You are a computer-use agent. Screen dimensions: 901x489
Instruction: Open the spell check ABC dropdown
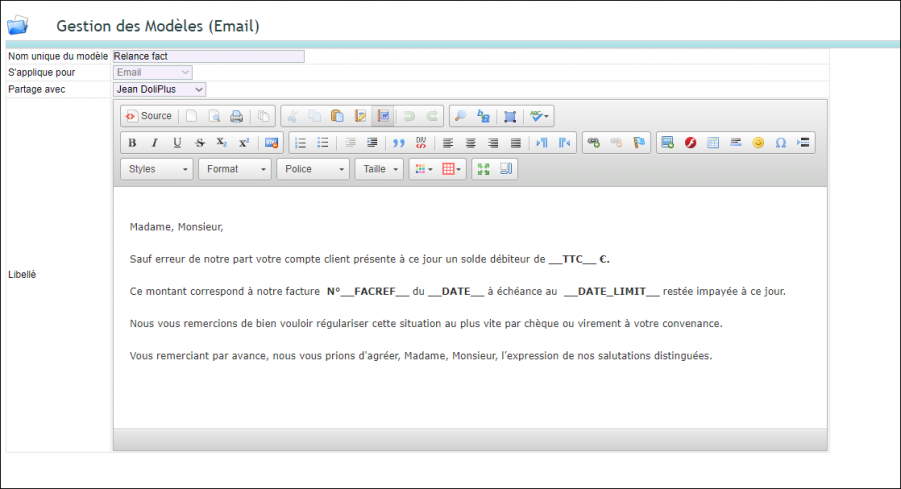[538, 116]
